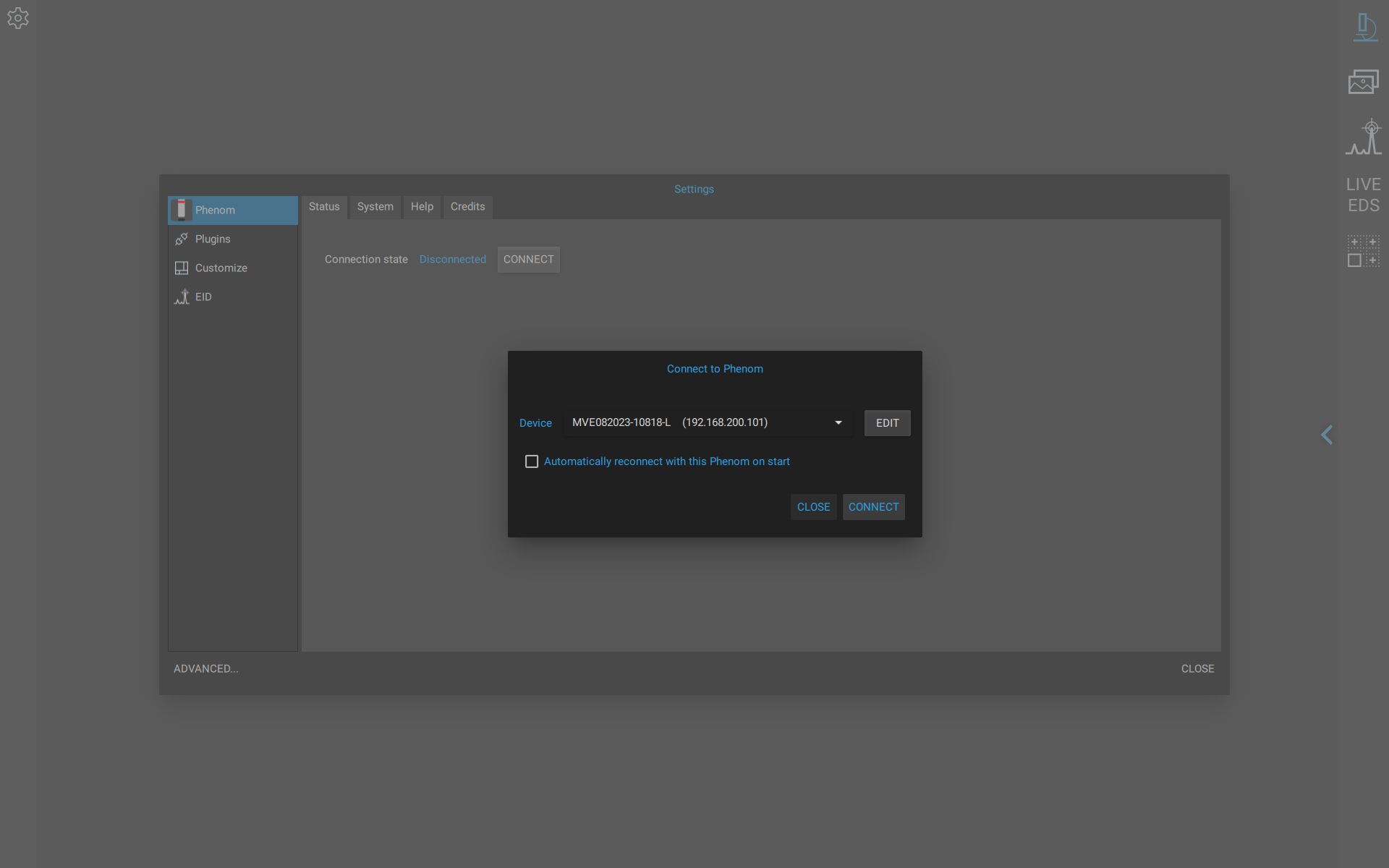Click CONNECT next to Connection state
1389x868 pixels.
529,260
